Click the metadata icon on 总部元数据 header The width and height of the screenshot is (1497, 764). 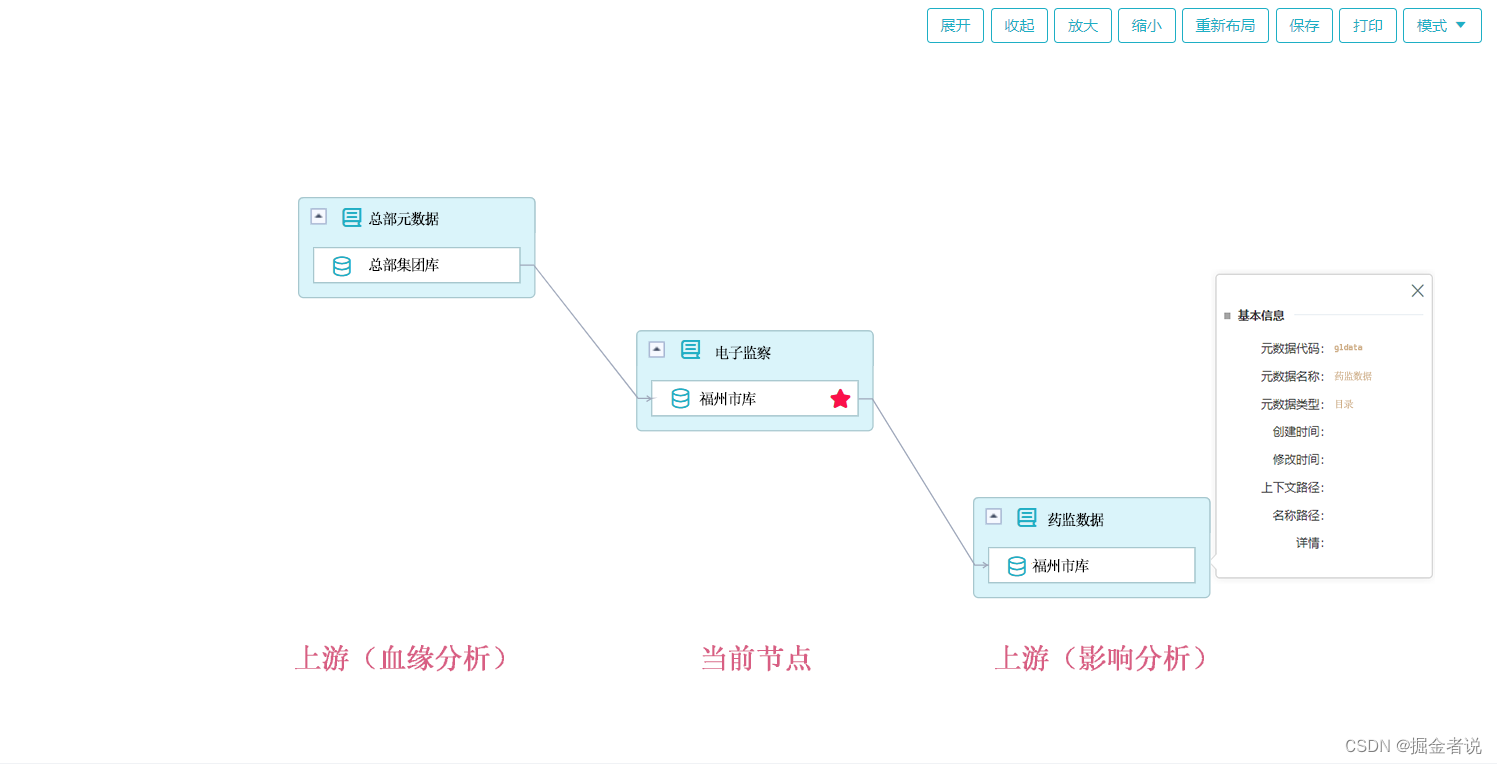pos(351,216)
